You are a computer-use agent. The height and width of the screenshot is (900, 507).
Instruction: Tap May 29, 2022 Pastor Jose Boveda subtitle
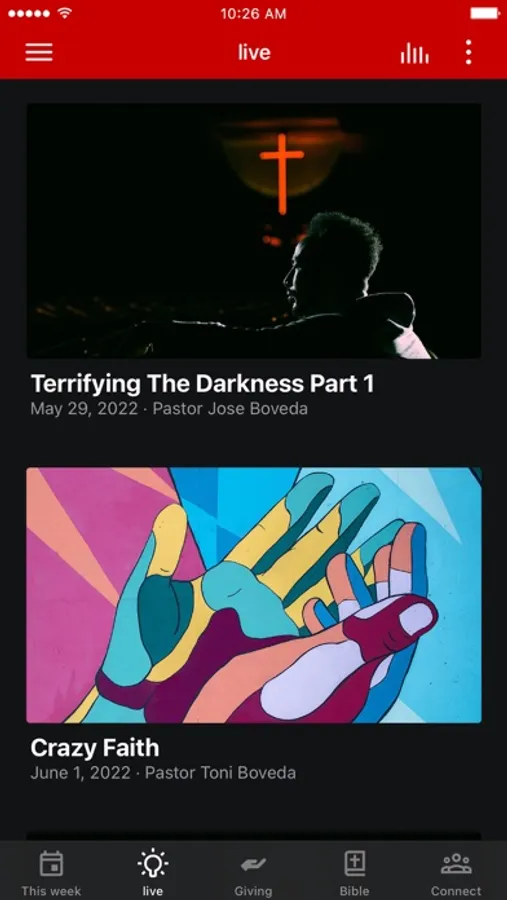[x=169, y=409]
